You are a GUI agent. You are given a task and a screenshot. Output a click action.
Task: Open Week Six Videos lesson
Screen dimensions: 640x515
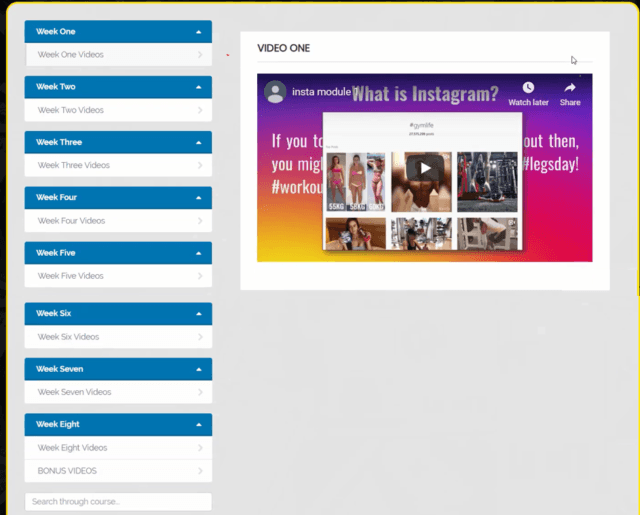coord(118,337)
